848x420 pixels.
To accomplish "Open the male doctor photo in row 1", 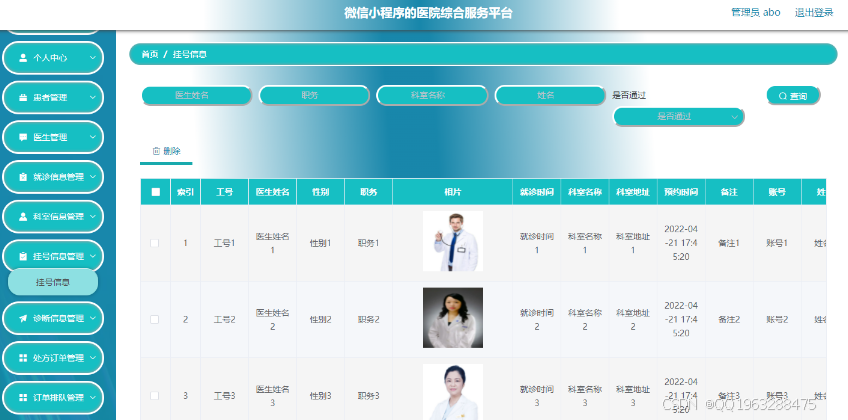I will point(453,241).
